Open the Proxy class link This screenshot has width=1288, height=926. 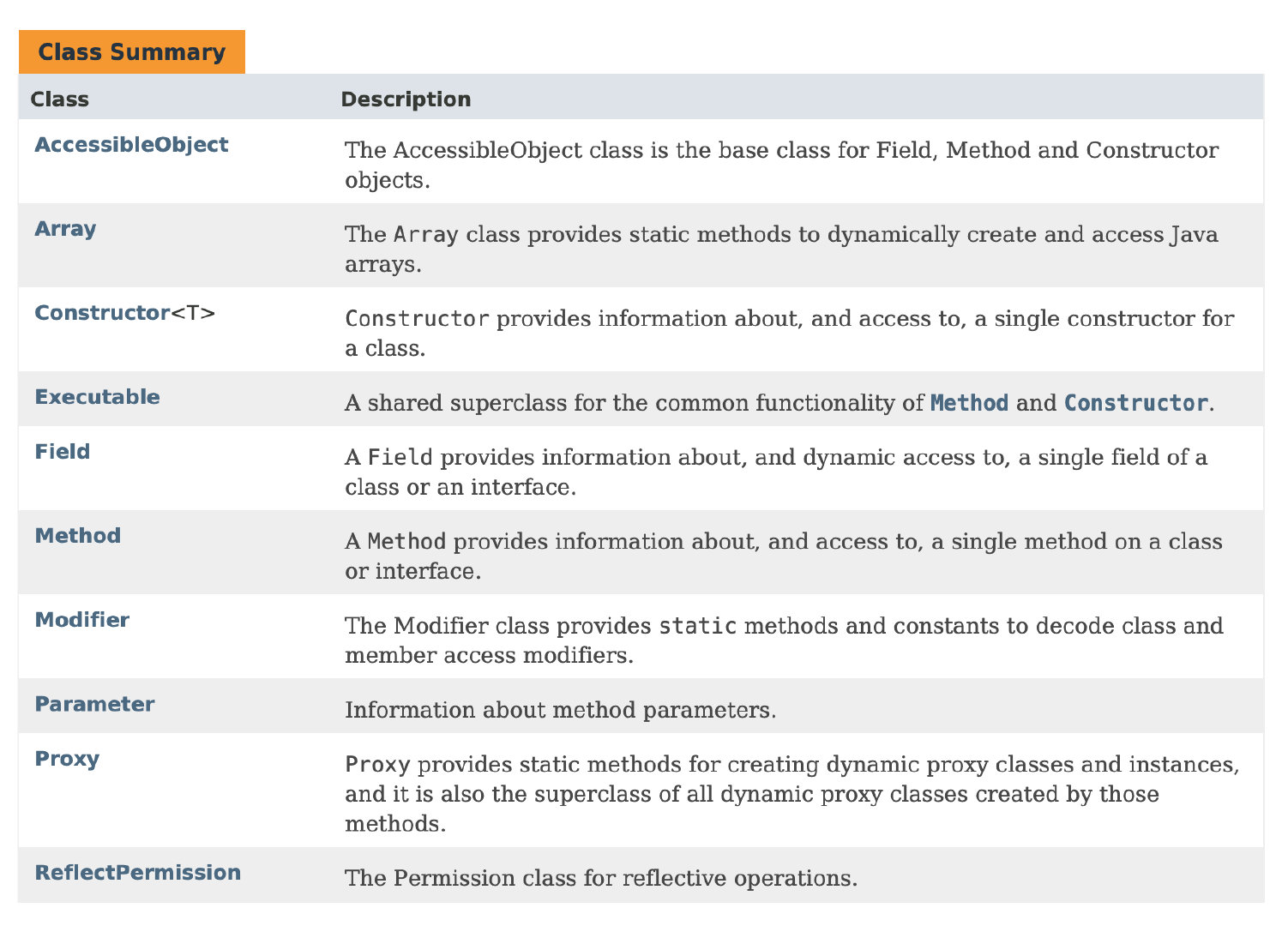pos(67,759)
